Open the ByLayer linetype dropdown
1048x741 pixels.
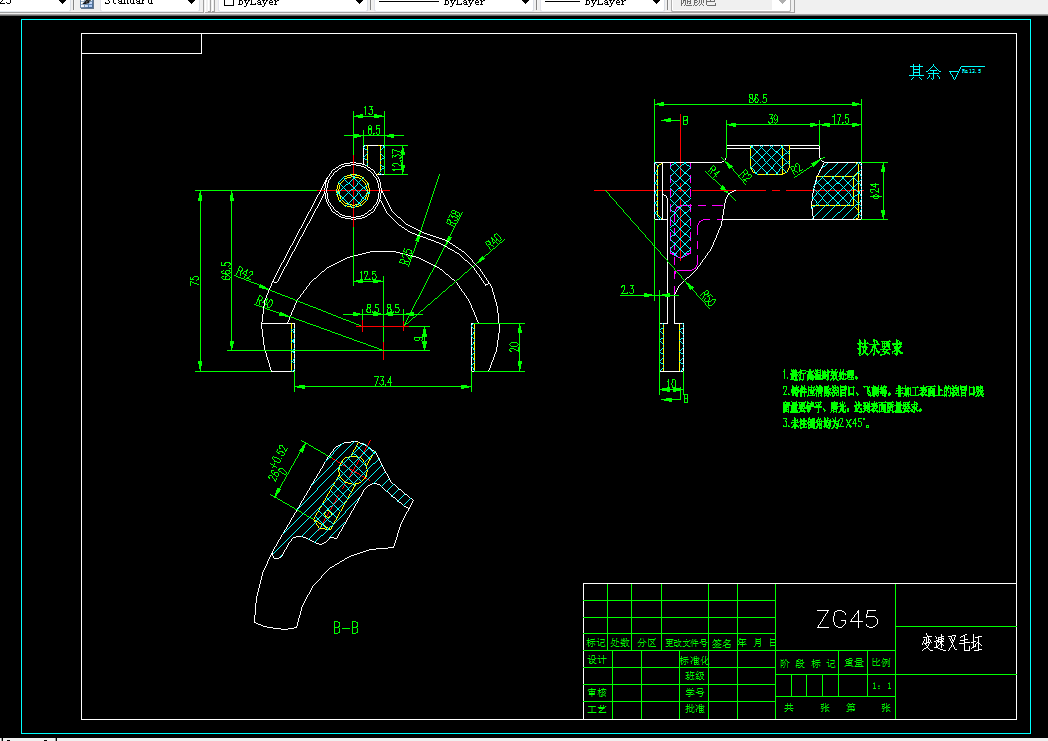click(453, 3)
